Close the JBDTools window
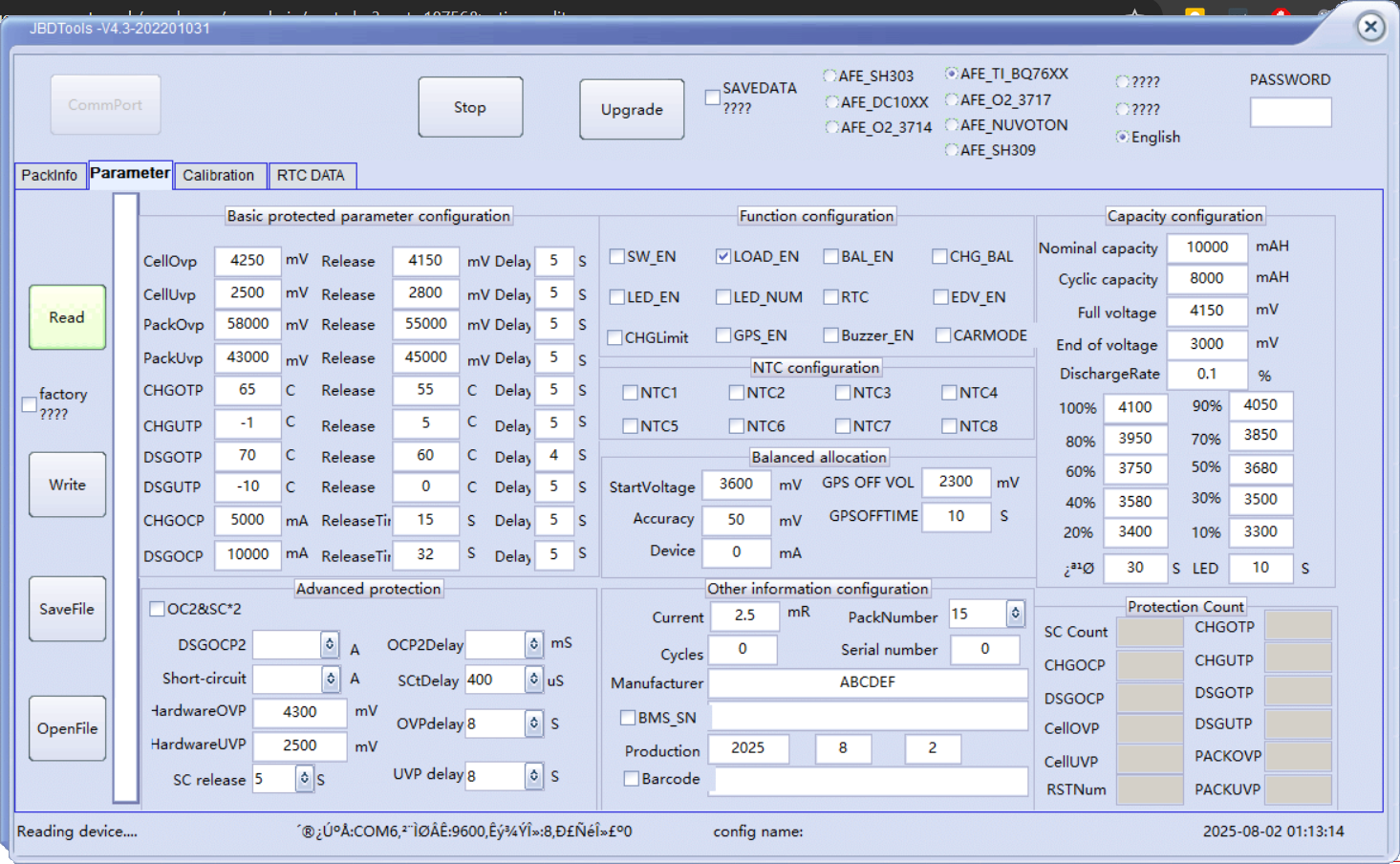The image size is (1400, 864). [1370, 27]
